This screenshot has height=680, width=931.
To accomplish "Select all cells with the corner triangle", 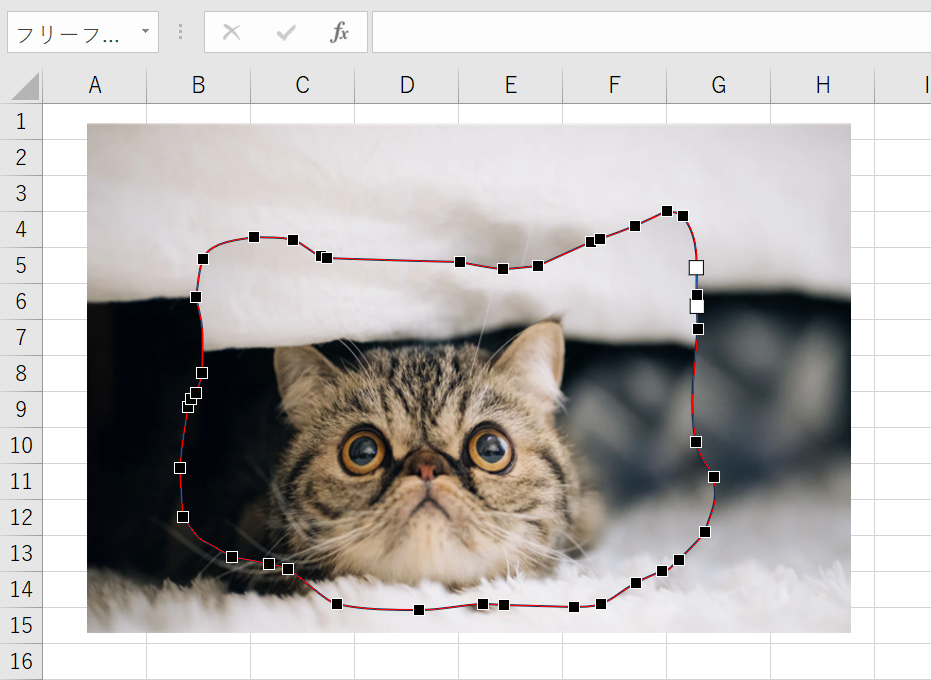I will [25, 87].
